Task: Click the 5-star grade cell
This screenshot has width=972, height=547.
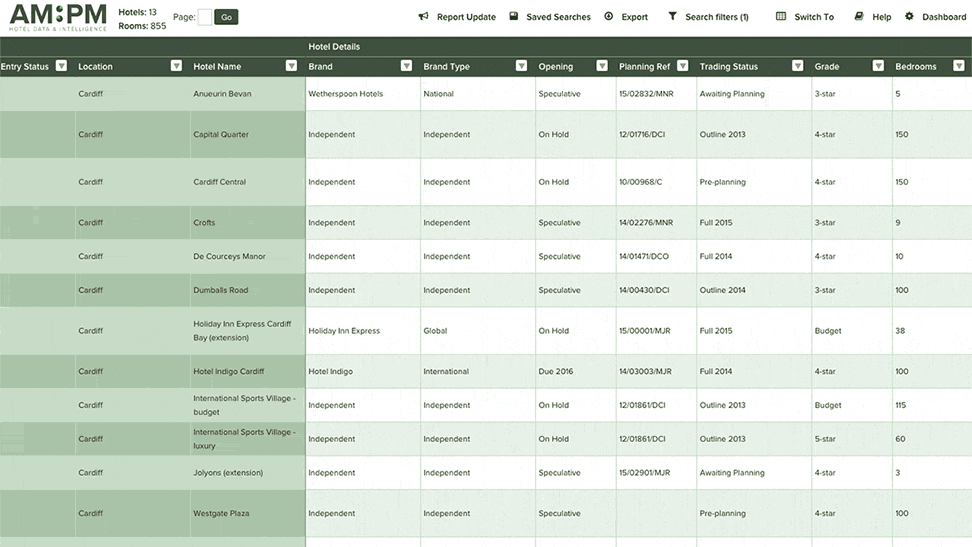Action: [x=825, y=438]
